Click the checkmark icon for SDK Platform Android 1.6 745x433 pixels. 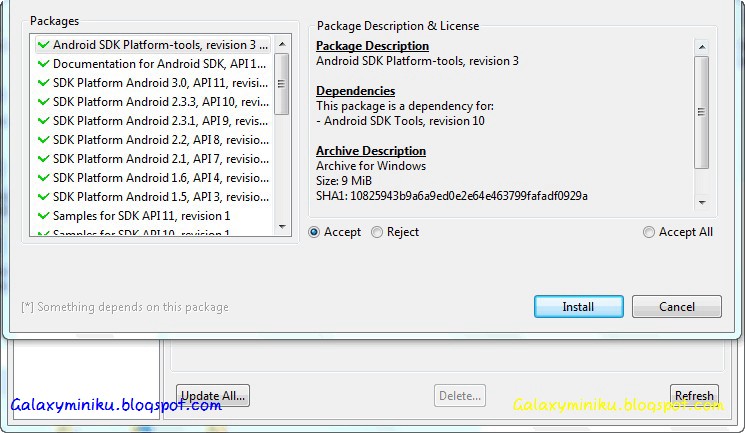coord(43,178)
